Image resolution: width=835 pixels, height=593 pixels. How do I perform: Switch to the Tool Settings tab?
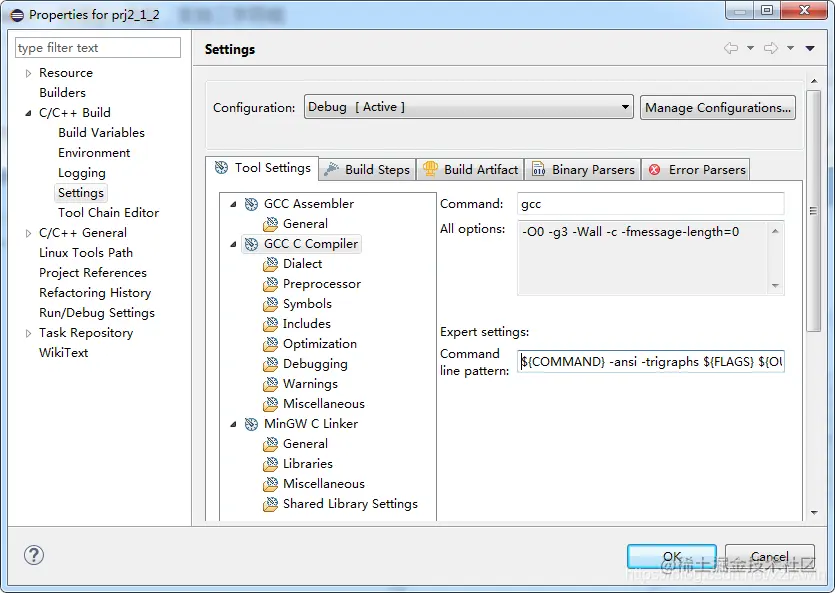tap(263, 168)
